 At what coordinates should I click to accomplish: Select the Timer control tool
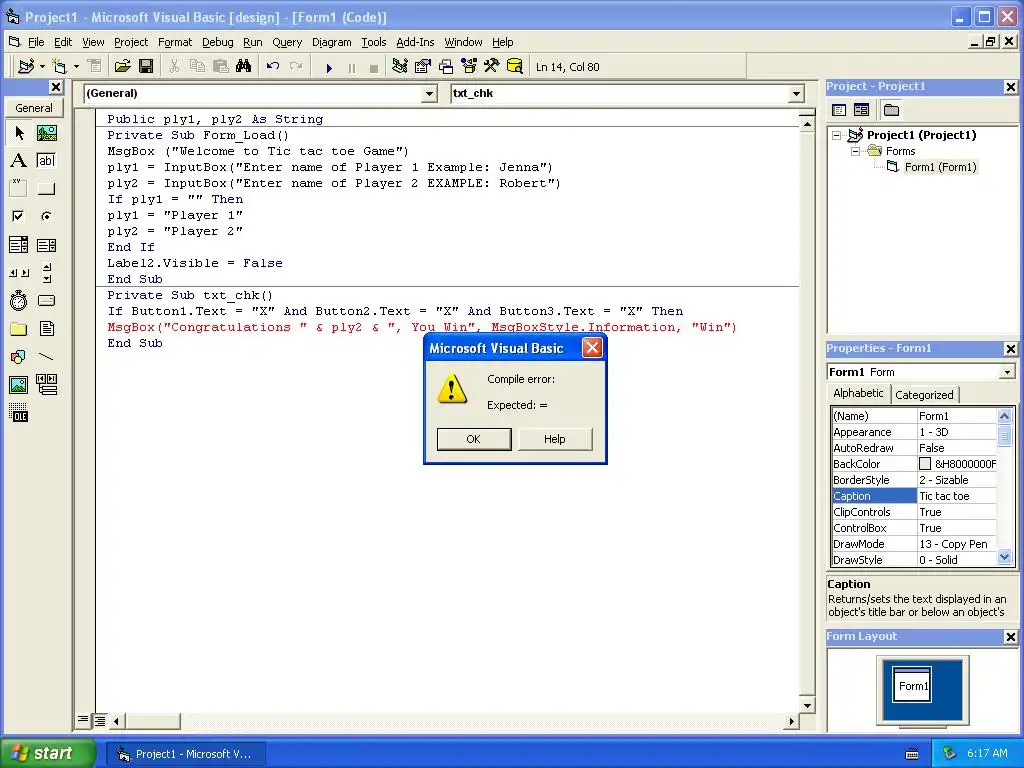[x=19, y=300]
